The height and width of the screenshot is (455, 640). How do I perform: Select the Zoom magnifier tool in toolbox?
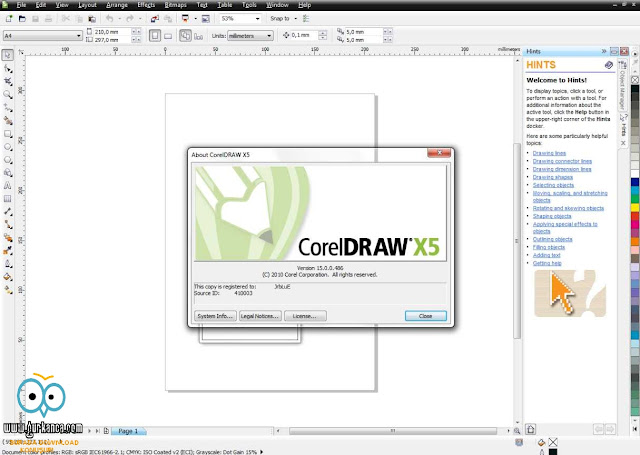(x=7, y=95)
